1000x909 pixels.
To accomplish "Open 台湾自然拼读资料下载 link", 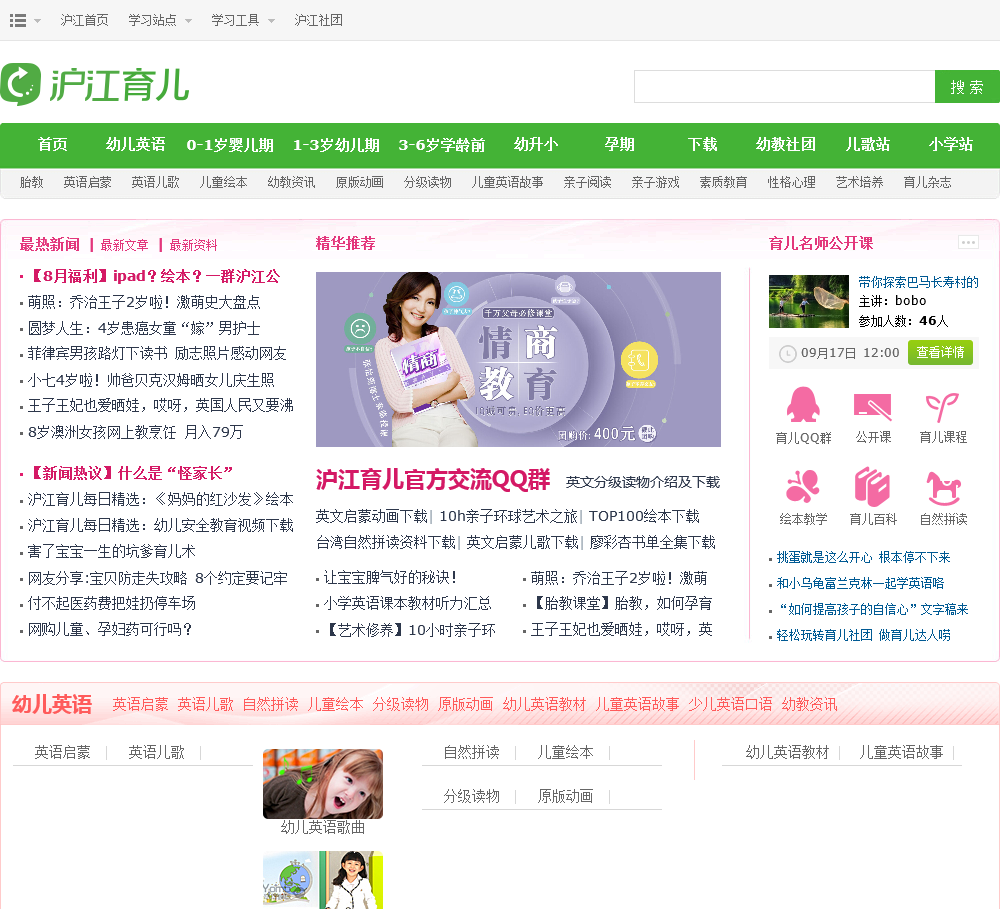I will click(x=385, y=542).
